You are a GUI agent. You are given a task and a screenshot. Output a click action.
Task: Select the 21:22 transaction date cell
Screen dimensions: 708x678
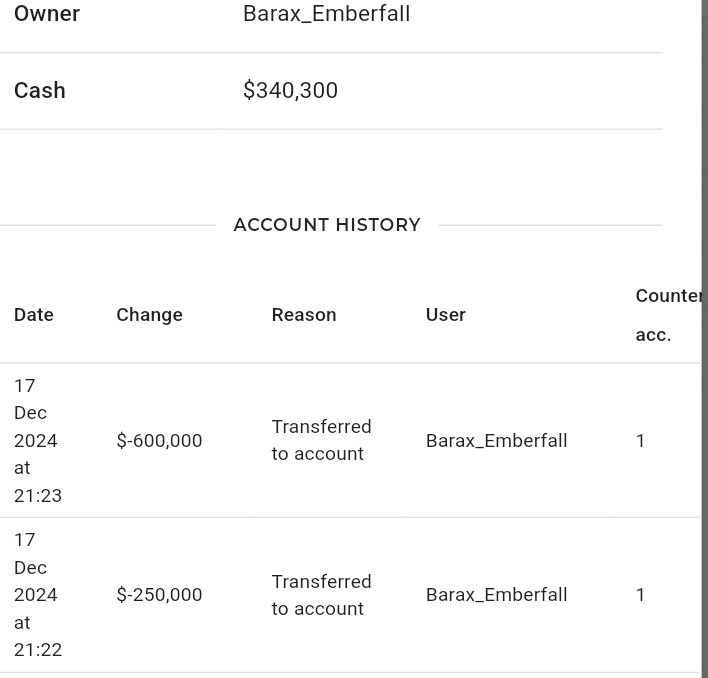tap(38, 595)
